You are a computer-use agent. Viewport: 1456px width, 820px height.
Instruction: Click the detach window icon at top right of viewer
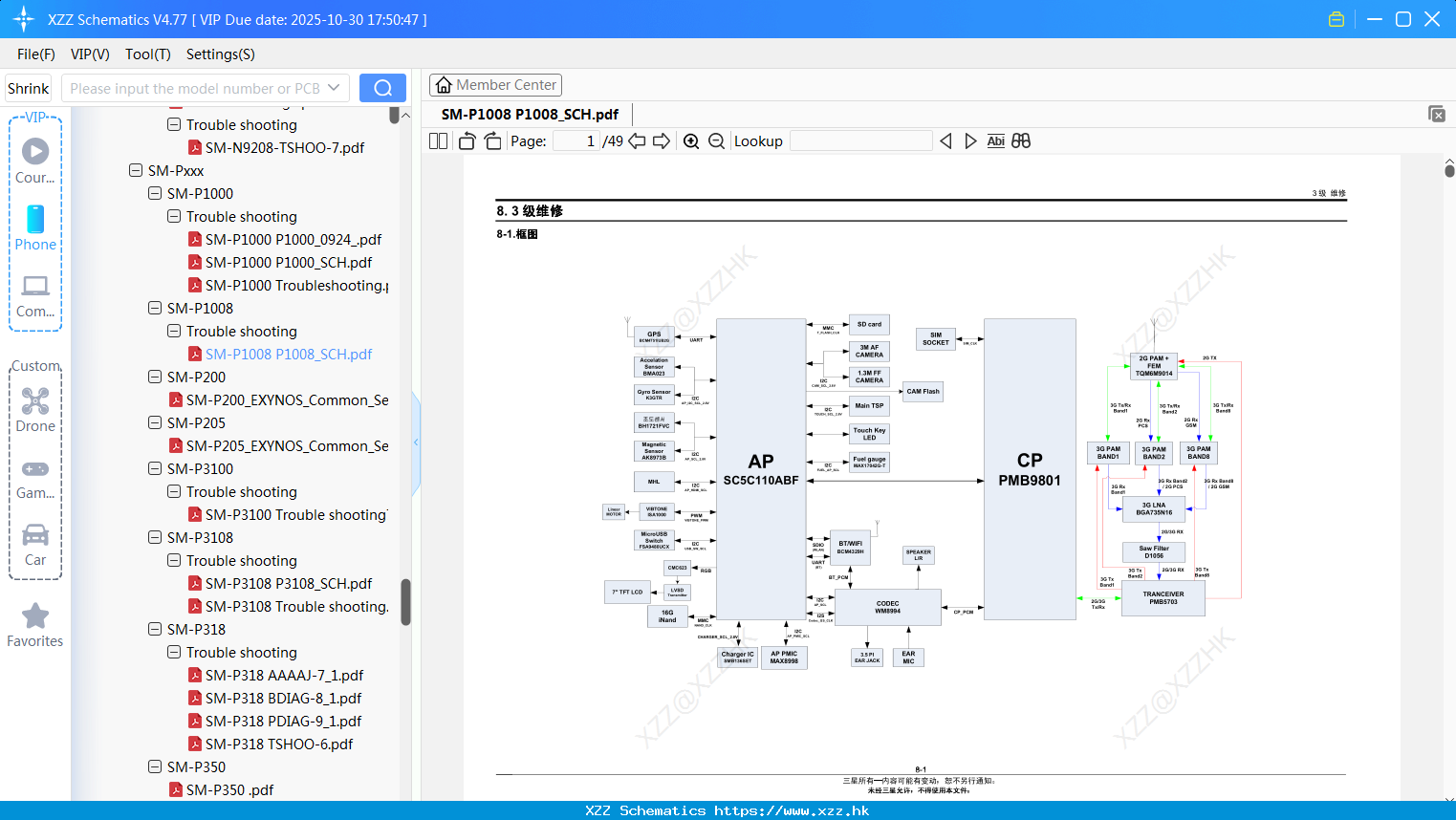(x=1437, y=114)
